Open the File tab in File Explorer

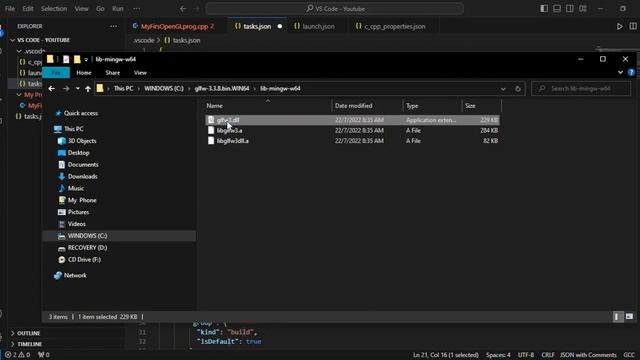pos(56,73)
